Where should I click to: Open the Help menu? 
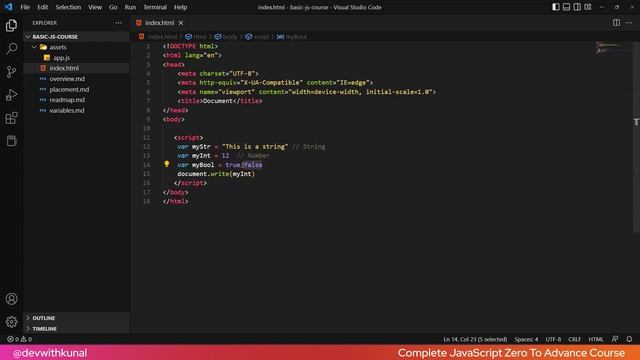coord(180,7)
